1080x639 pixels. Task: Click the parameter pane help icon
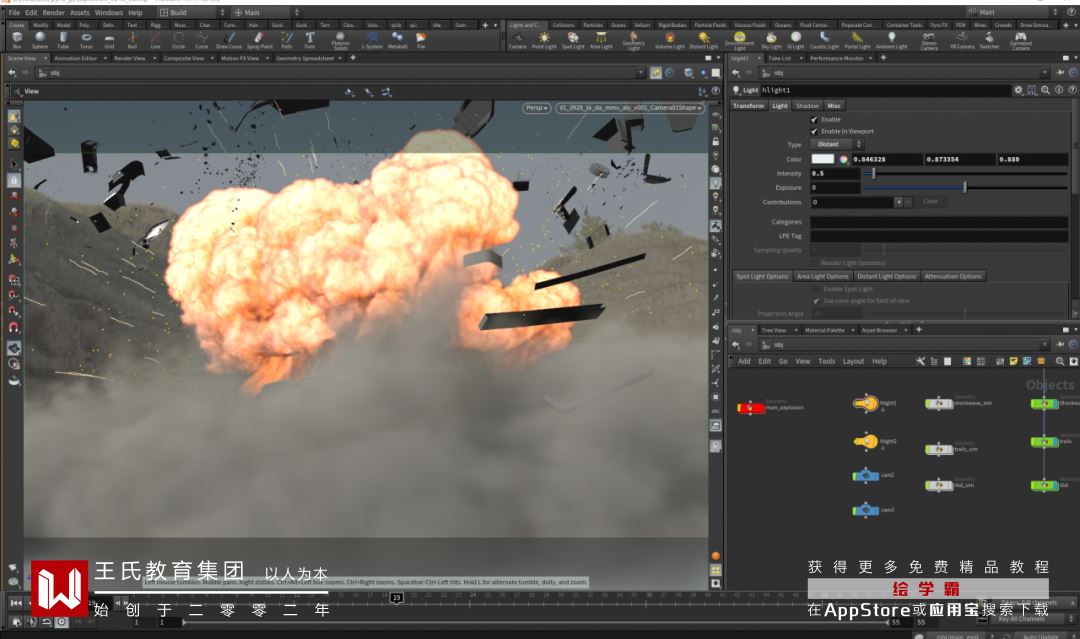click(1072, 90)
